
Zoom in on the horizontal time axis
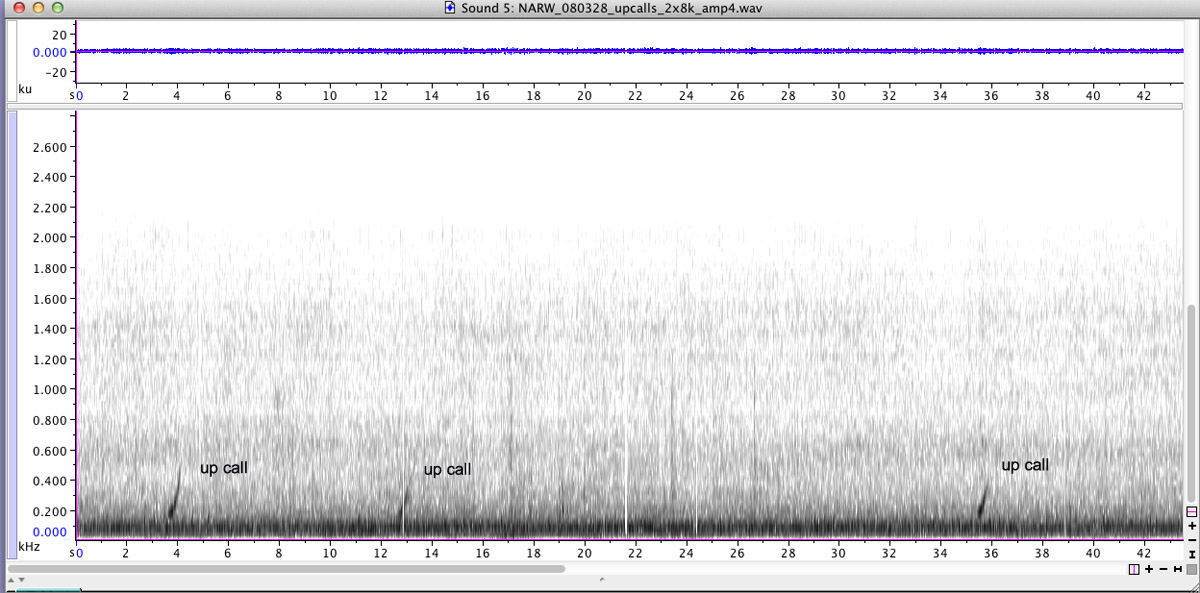[x=1149, y=569]
